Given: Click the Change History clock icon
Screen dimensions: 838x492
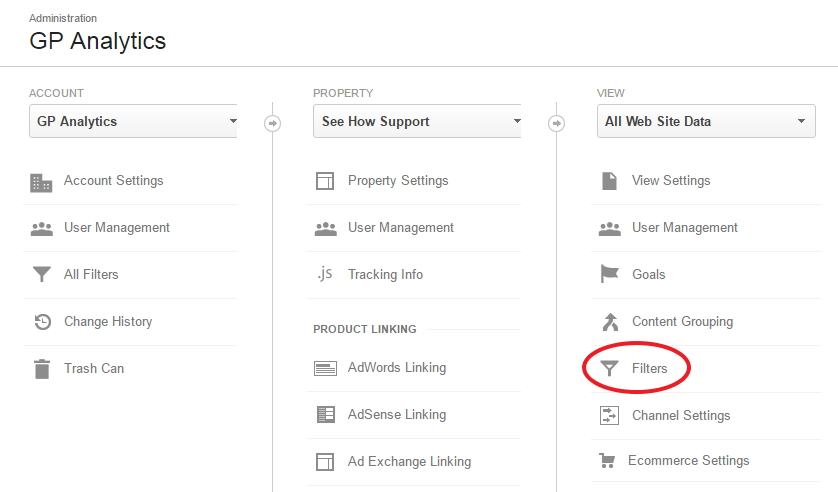Looking at the screenshot, I should point(42,322).
